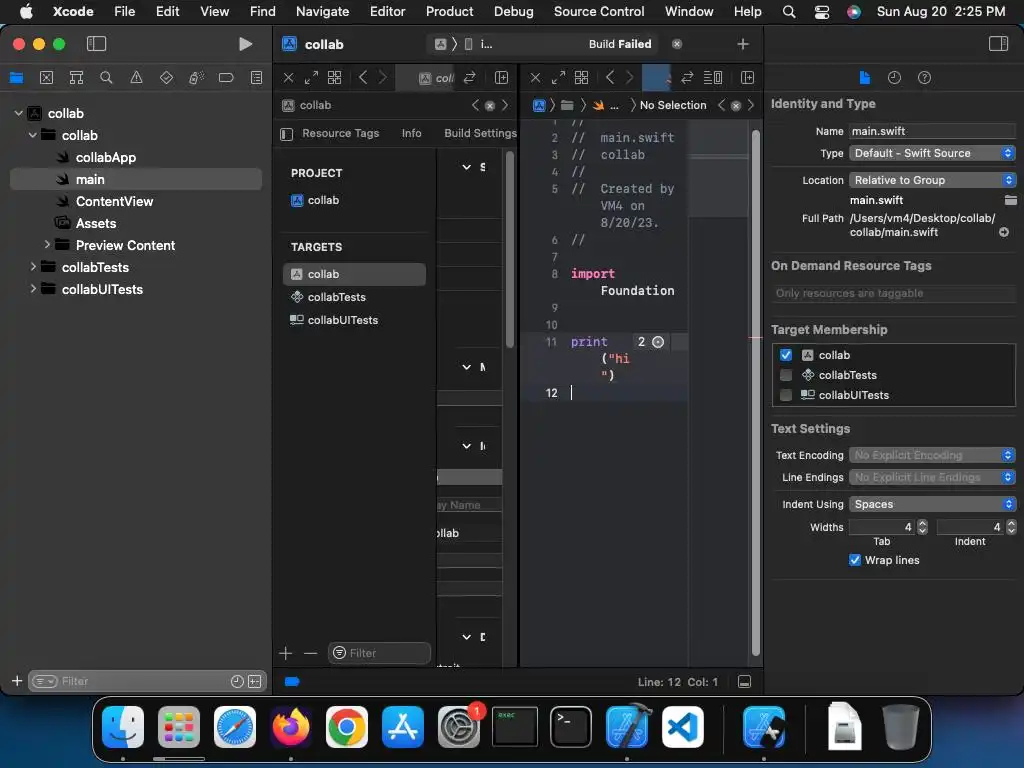Toggle the main.swift editor minimap and options
Viewport: 1024px width, 768px height.
pos(712,78)
